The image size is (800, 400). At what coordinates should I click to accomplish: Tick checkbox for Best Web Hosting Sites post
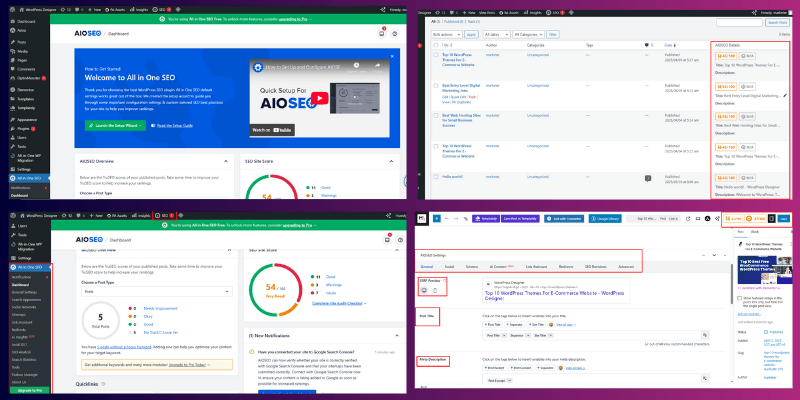(436, 115)
